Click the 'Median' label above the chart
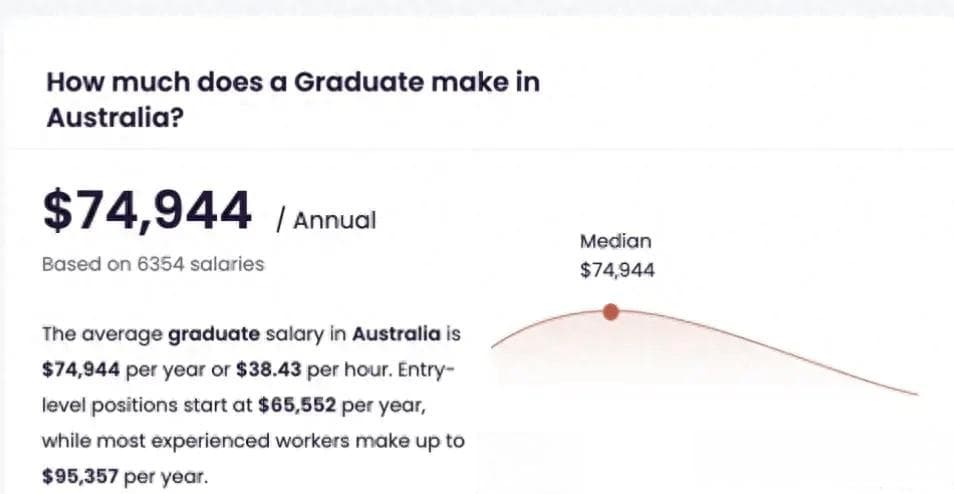 [616, 242]
